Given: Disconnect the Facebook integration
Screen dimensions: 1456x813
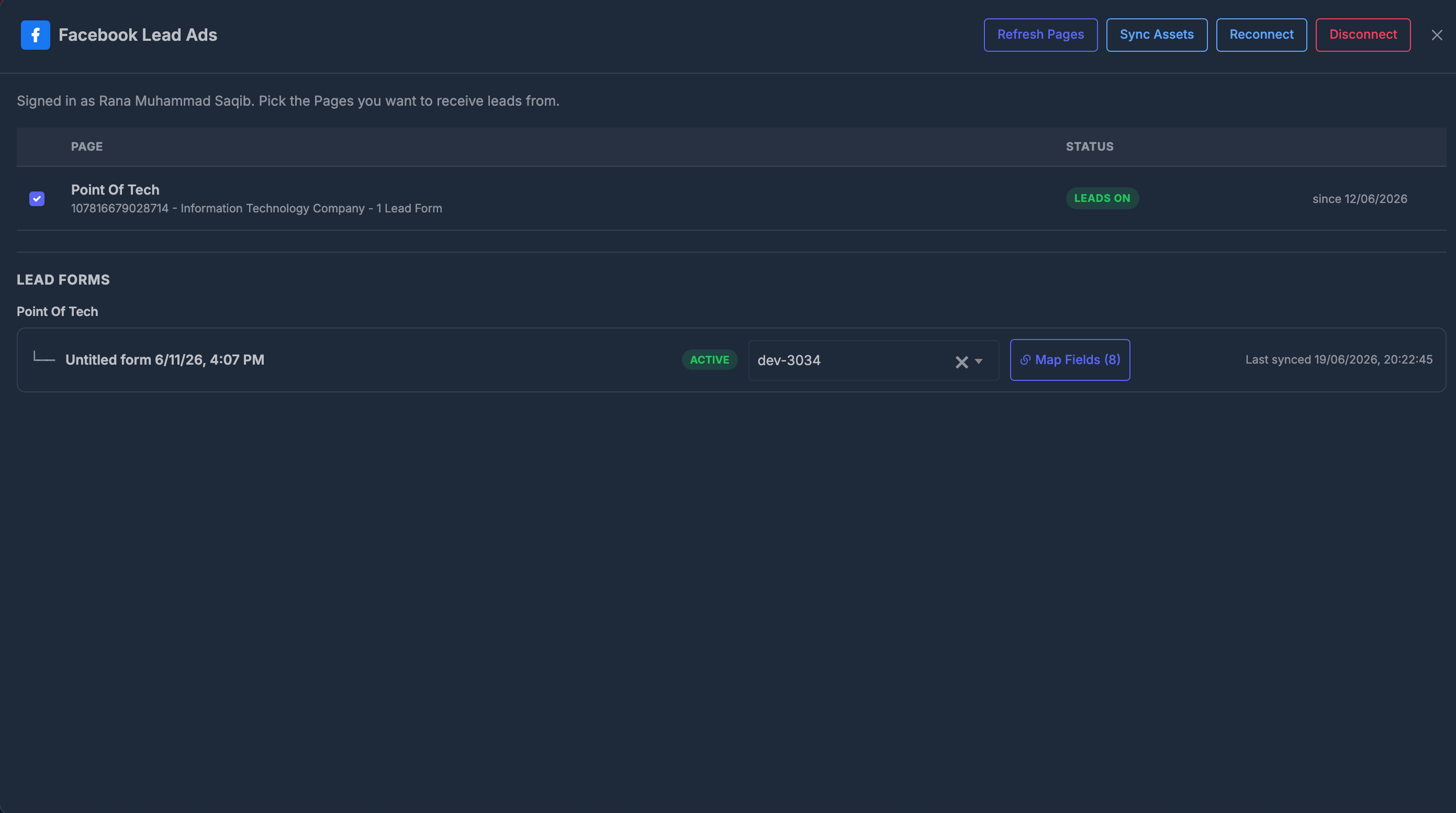Looking at the screenshot, I should [1363, 35].
